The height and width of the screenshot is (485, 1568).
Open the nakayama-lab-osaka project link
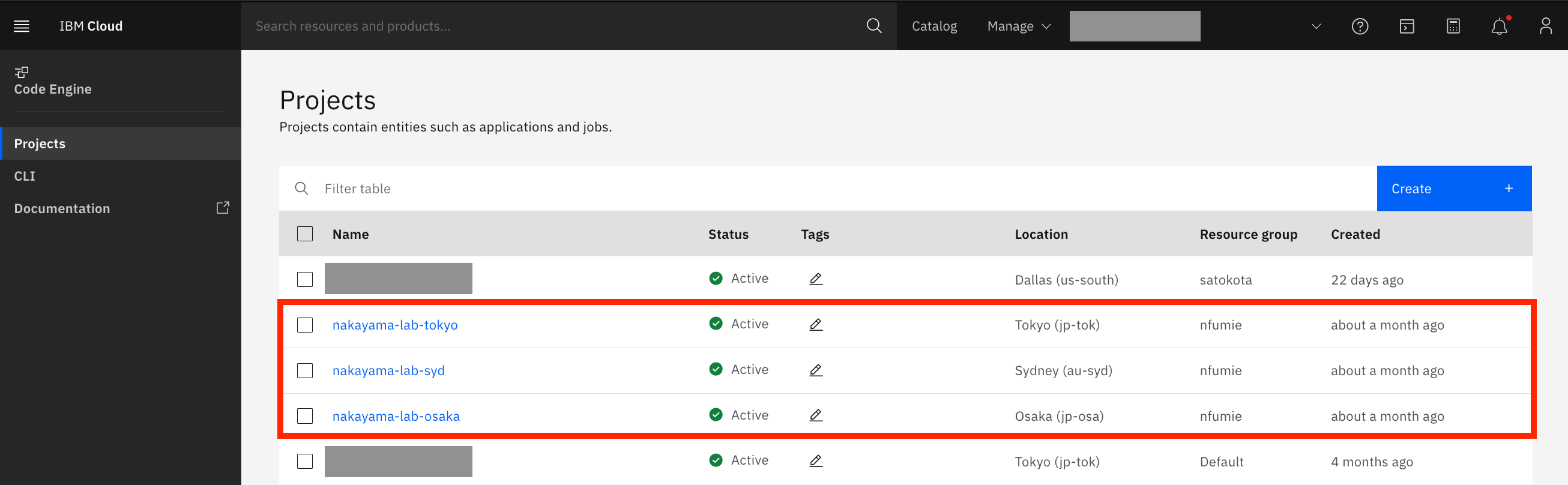coord(396,416)
